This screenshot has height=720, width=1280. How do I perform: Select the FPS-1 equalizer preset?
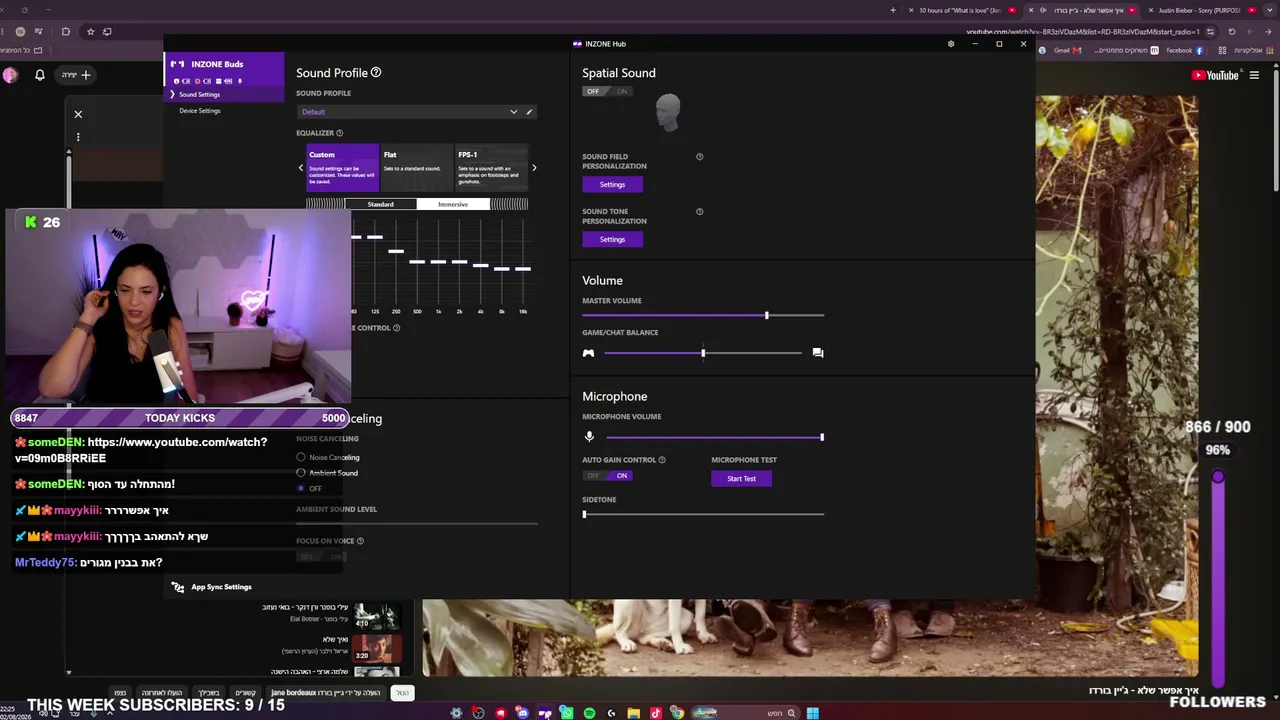coord(490,168)
